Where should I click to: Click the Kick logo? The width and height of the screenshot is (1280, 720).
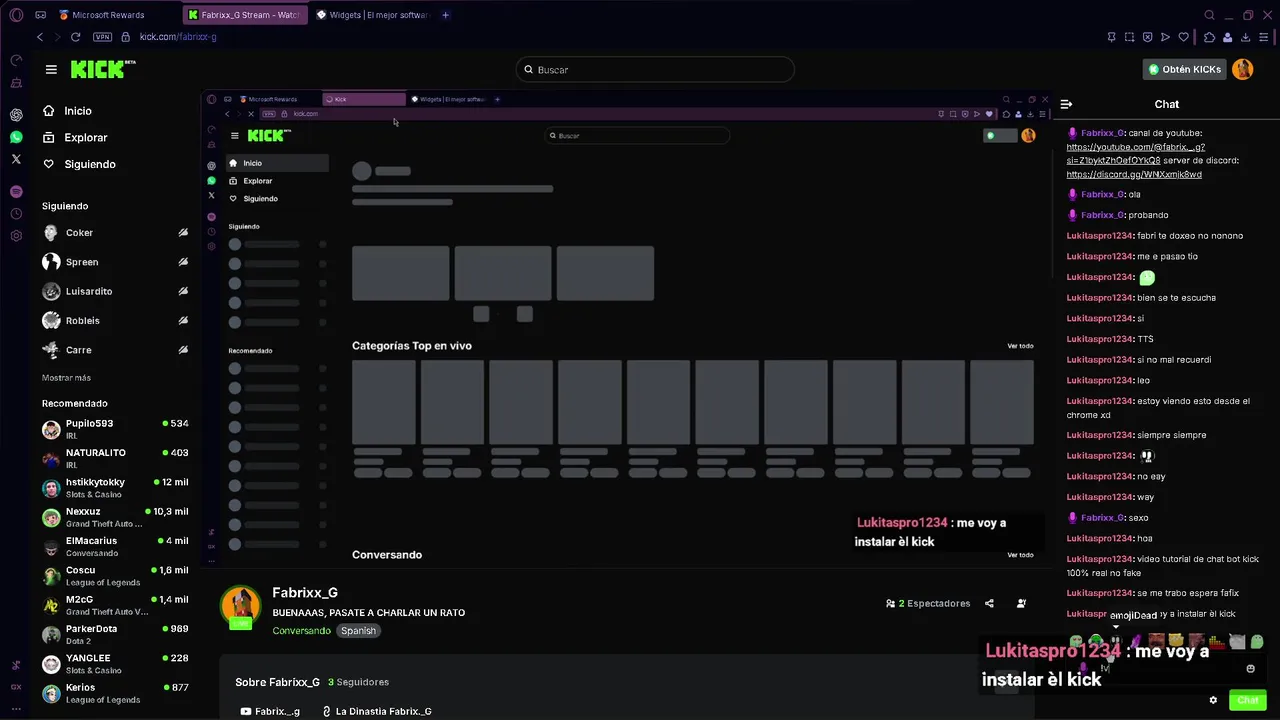click(x=102, y=69)
